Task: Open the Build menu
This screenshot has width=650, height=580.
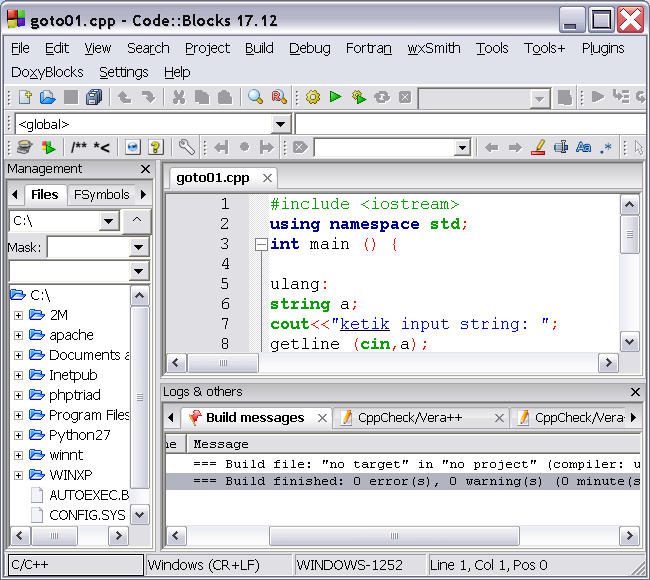Action: point(259,49)
